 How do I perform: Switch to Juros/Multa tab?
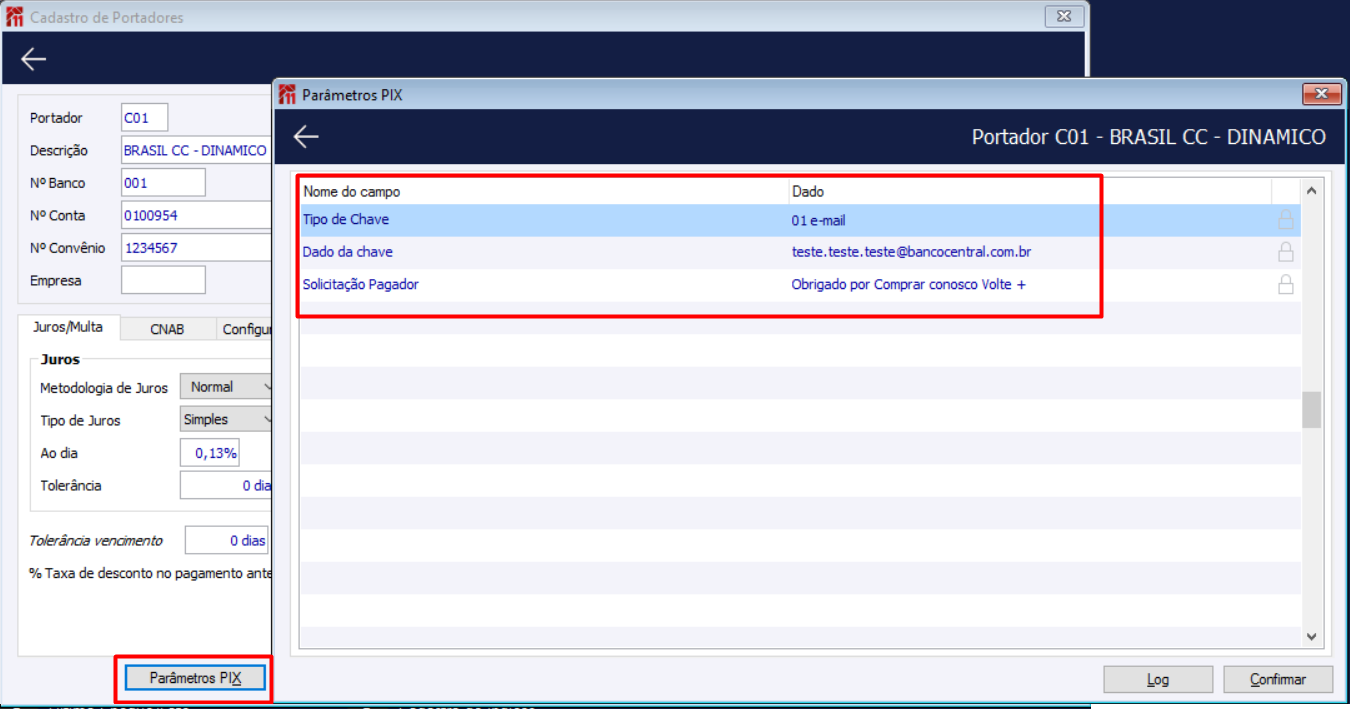tap(68, 328)
